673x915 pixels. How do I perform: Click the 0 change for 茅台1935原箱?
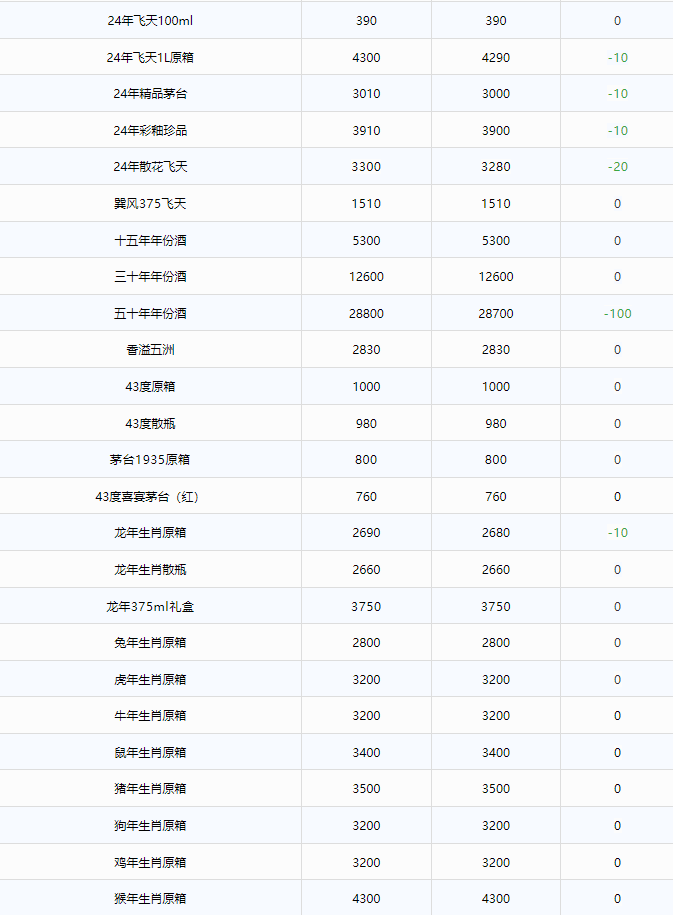coord(618,460)
